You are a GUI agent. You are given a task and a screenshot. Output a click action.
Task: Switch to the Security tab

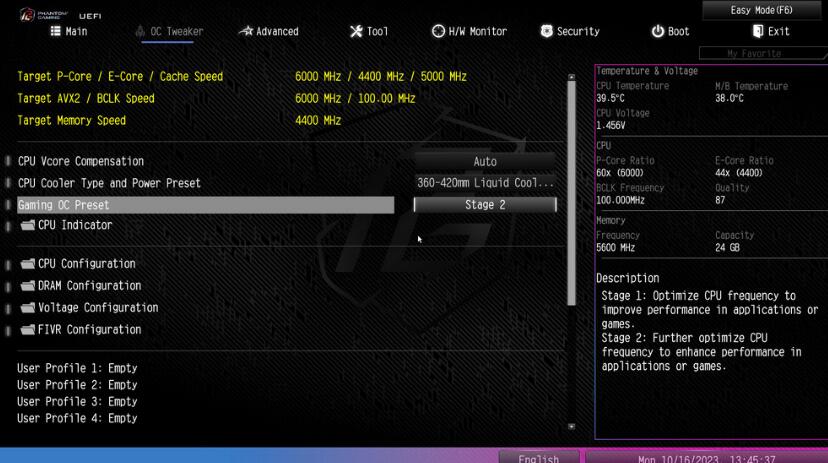(570, 32)
